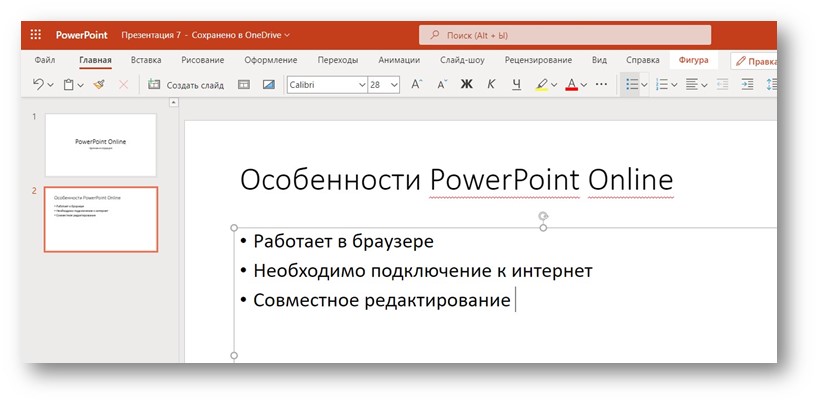Image resolution: width=819 pixels, height=405 pixels.
Task: Click the decrease indent icon
Action: 722,85
